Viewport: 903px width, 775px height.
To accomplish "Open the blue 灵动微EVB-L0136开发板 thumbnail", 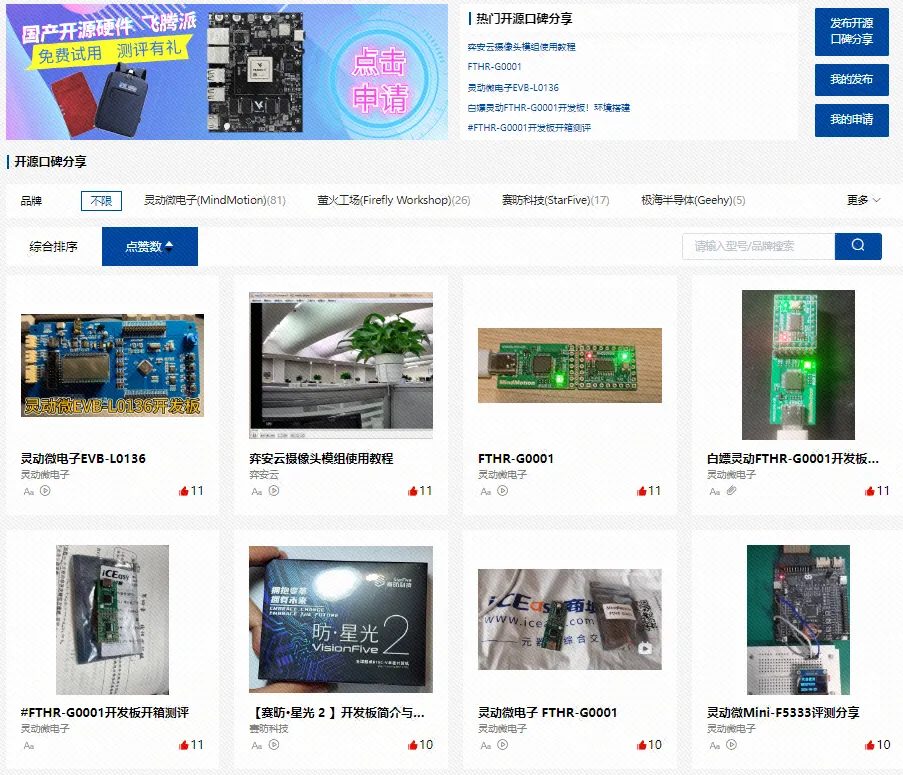I will point(112,365).
